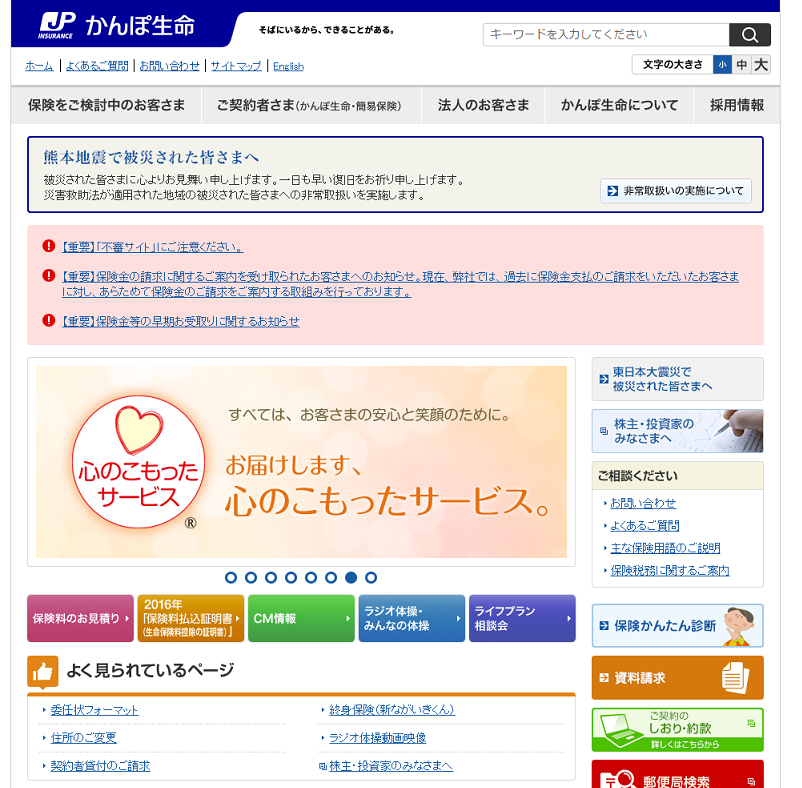Open sidebar よくあるご質問 link

(x=644, y=526)
